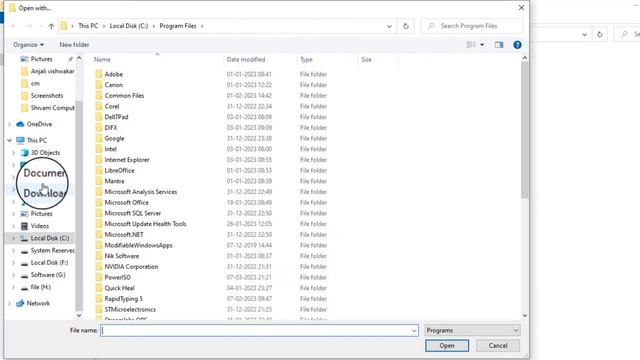Toggle the preview pane icon
The image size is (640, 360).
point(499,45)
